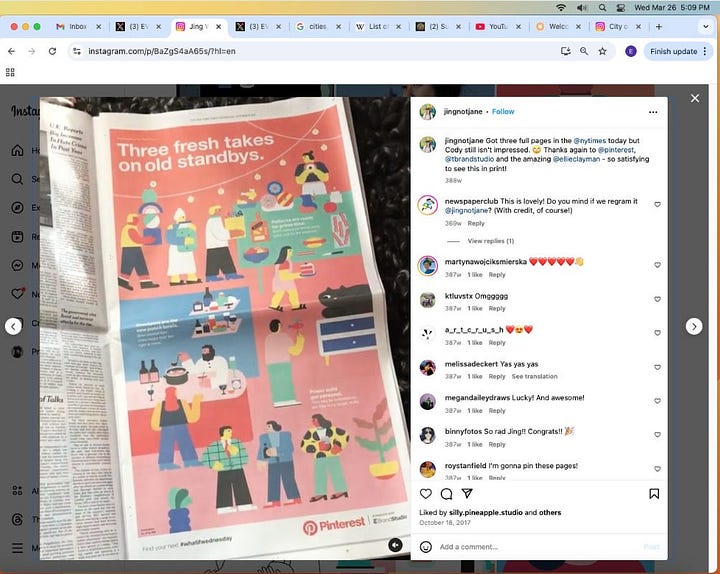Screen dimensions: 720x574
Task: Reply to the binnyfotos comment
Action: [x=497, y=445]
